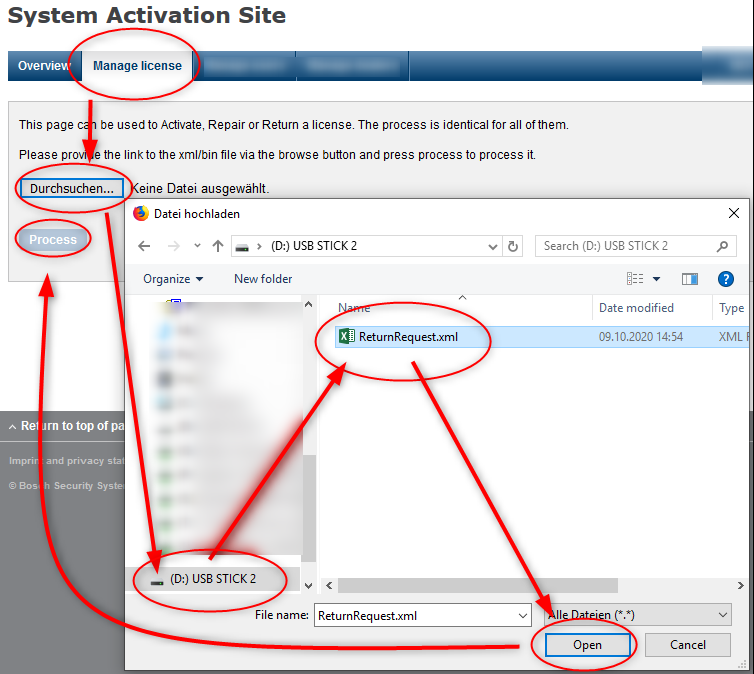Sort files by Date modified column
Image resolution: width=754 pixels, height=674 pixels.
(636, 308)
